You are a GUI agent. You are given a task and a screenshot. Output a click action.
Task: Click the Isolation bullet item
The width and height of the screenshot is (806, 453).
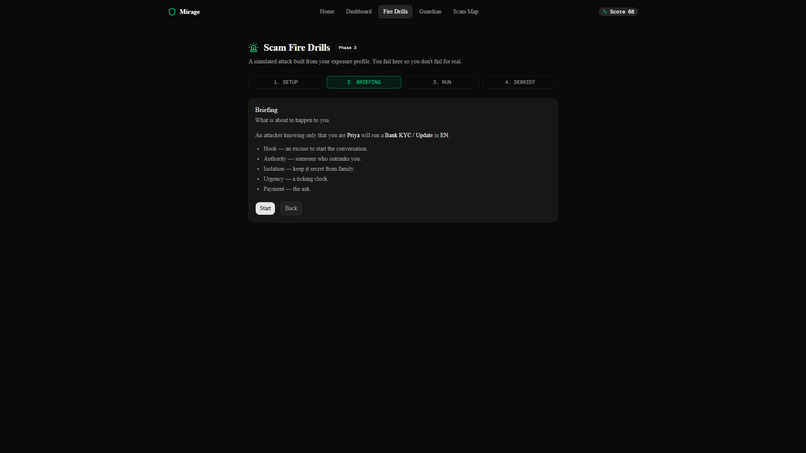coord(309,169)
